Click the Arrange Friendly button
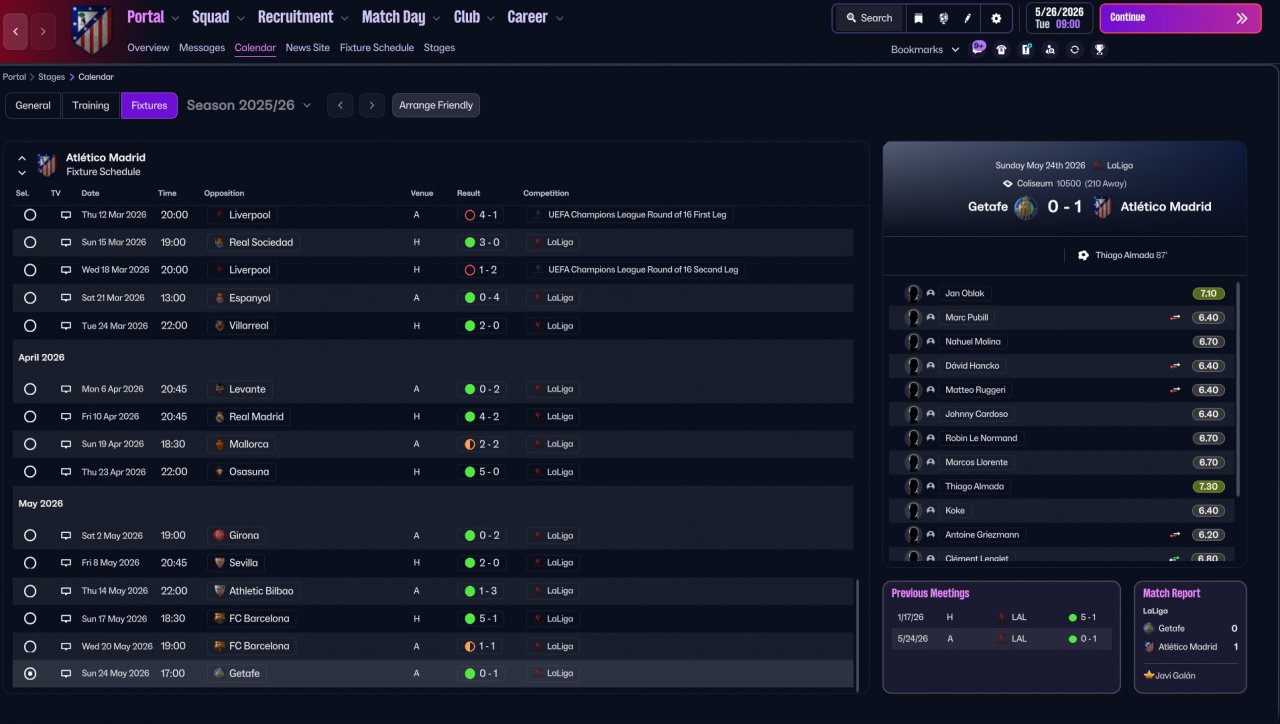 coord(435,106)
